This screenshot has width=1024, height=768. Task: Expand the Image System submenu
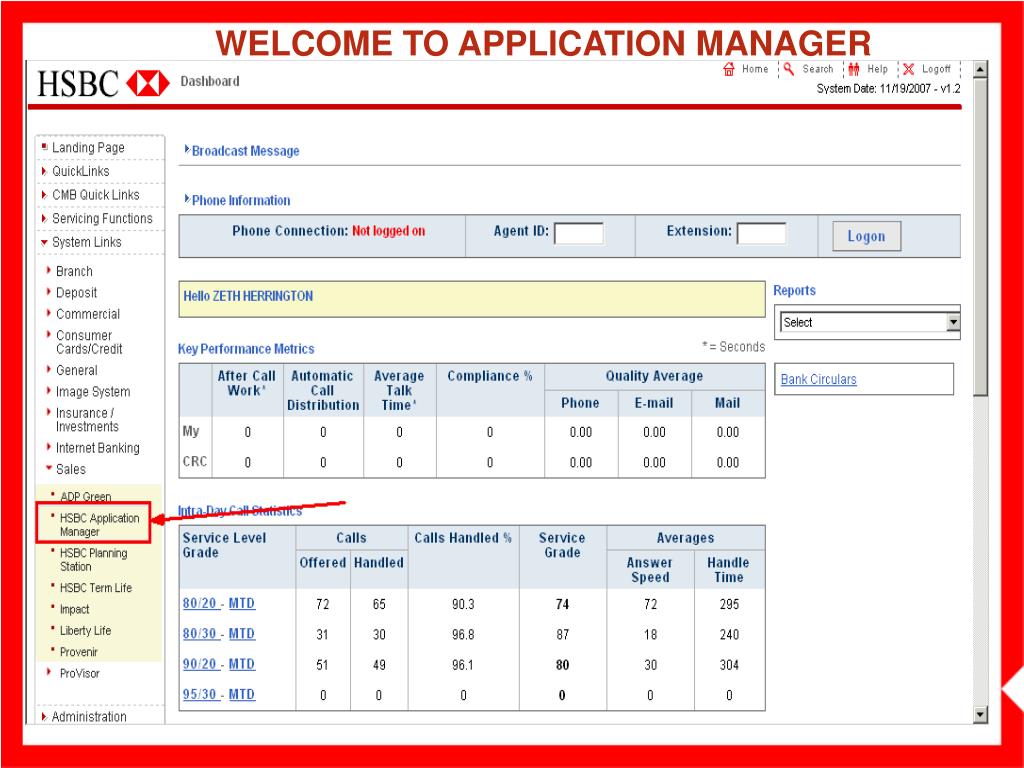coord(93,392)
